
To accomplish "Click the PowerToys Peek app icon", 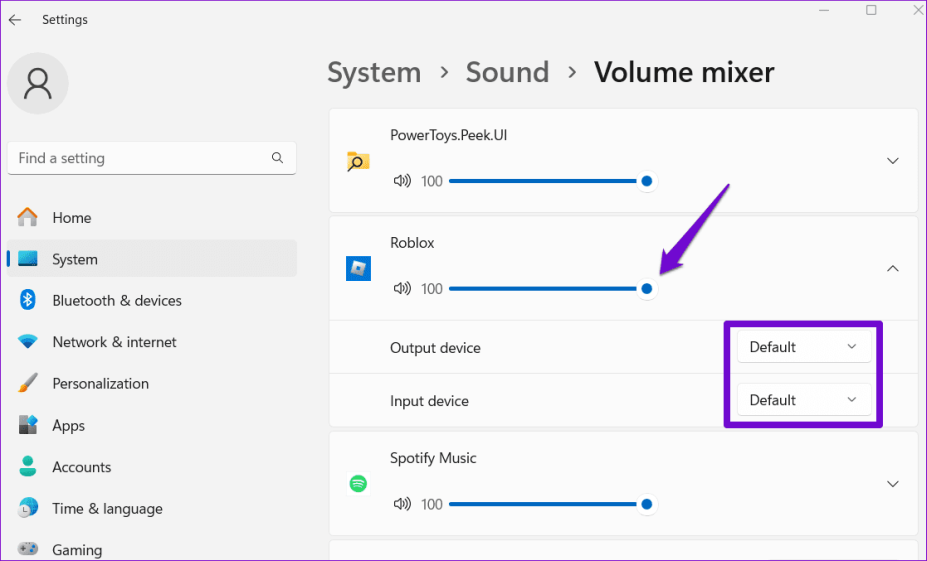I will [x=358, y=161].
